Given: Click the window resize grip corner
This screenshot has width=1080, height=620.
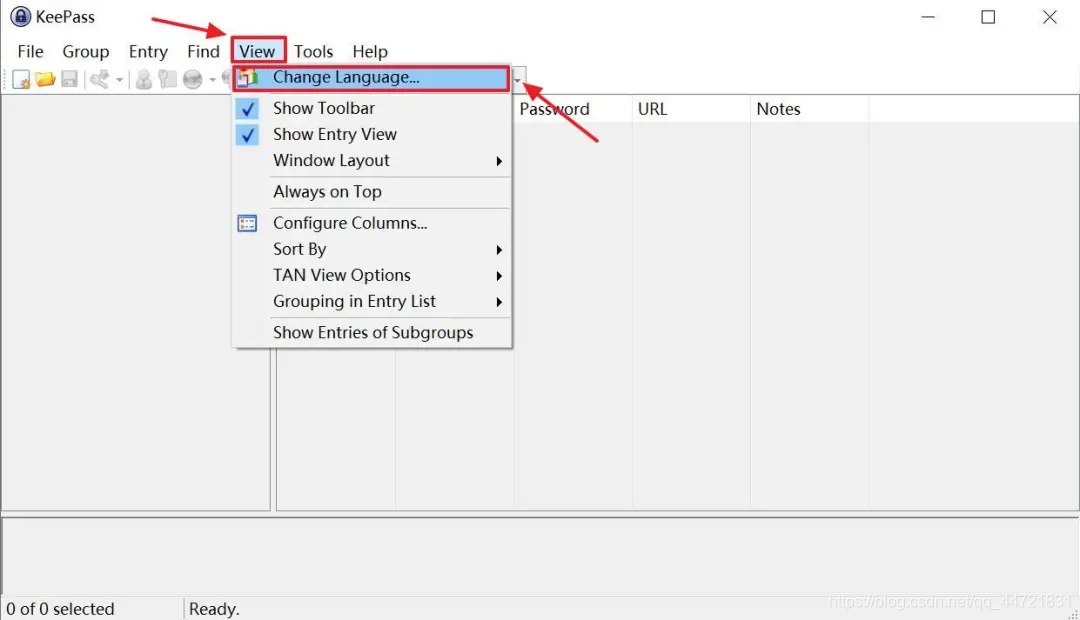Looking at the screenshot, I should click(1073, 614).
